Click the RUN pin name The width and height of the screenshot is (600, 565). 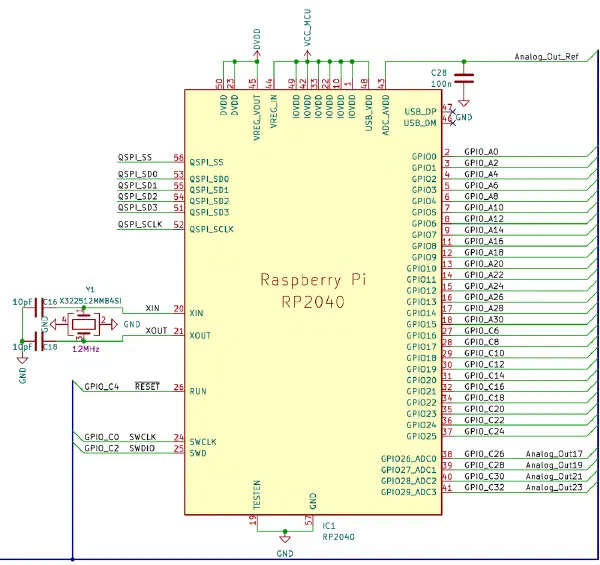pyautogui.click(x=198, y=391)
